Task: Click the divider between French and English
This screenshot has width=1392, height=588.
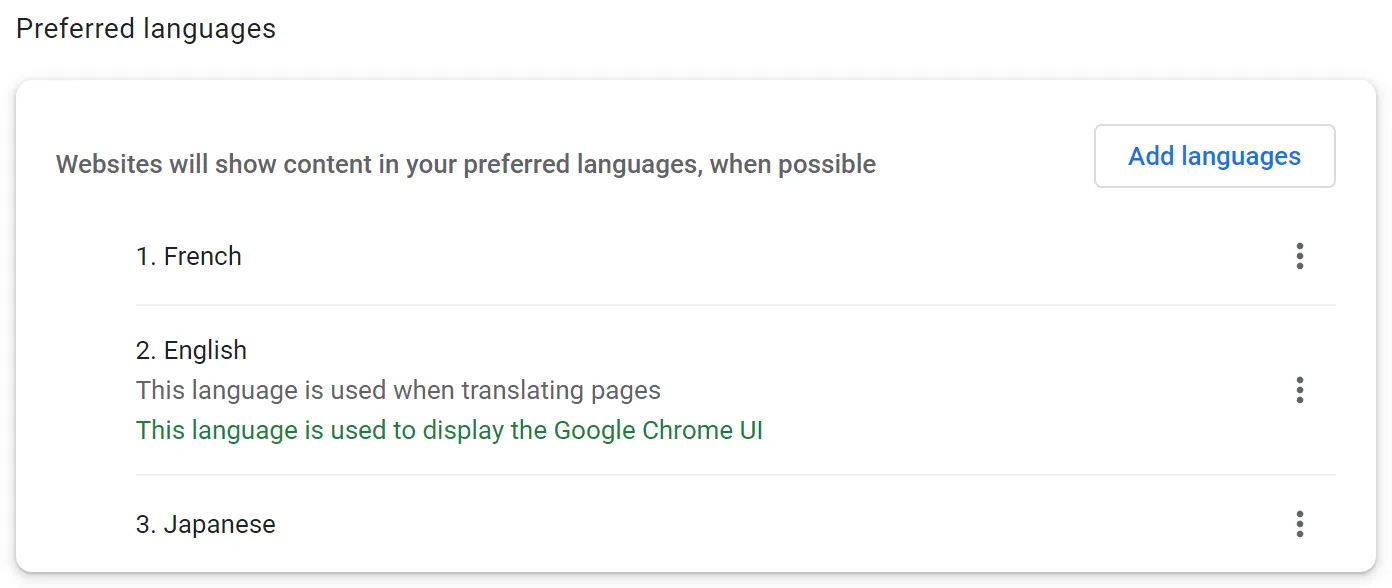Action: click(735, 305)
